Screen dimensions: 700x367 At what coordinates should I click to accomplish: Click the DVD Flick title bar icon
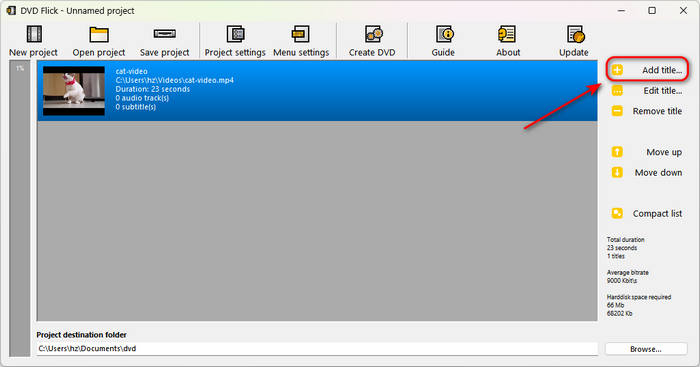11,10
